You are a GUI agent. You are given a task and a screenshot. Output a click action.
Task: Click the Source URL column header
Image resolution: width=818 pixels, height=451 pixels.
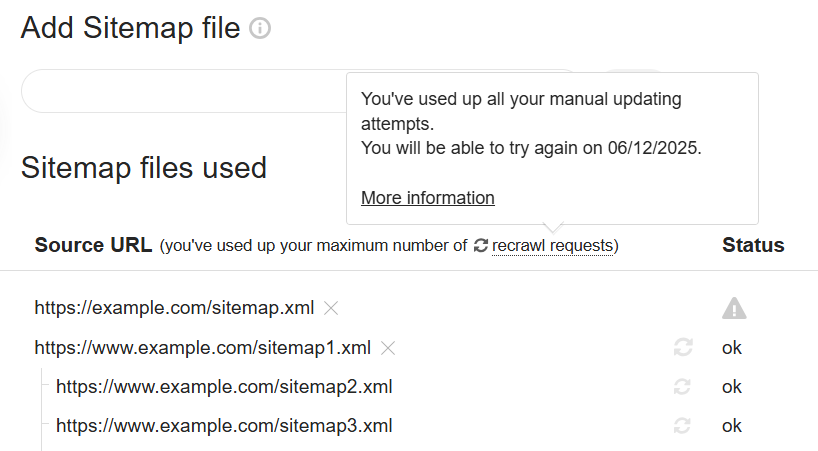[93, 245]
